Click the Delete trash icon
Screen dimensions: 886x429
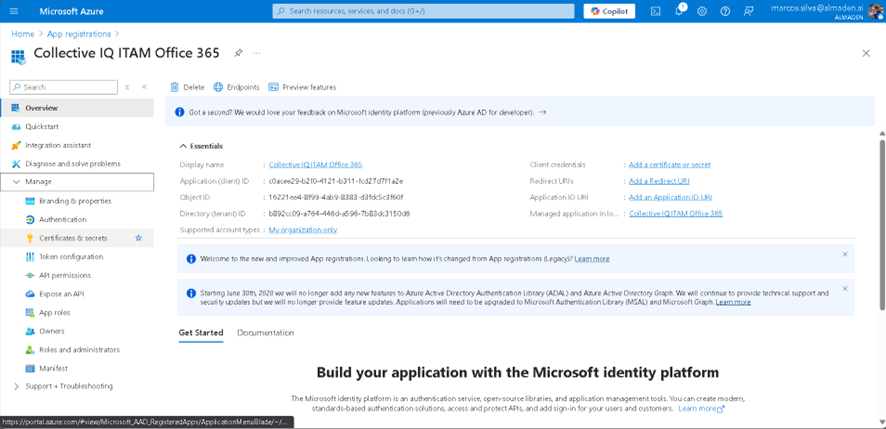point(175,87)
